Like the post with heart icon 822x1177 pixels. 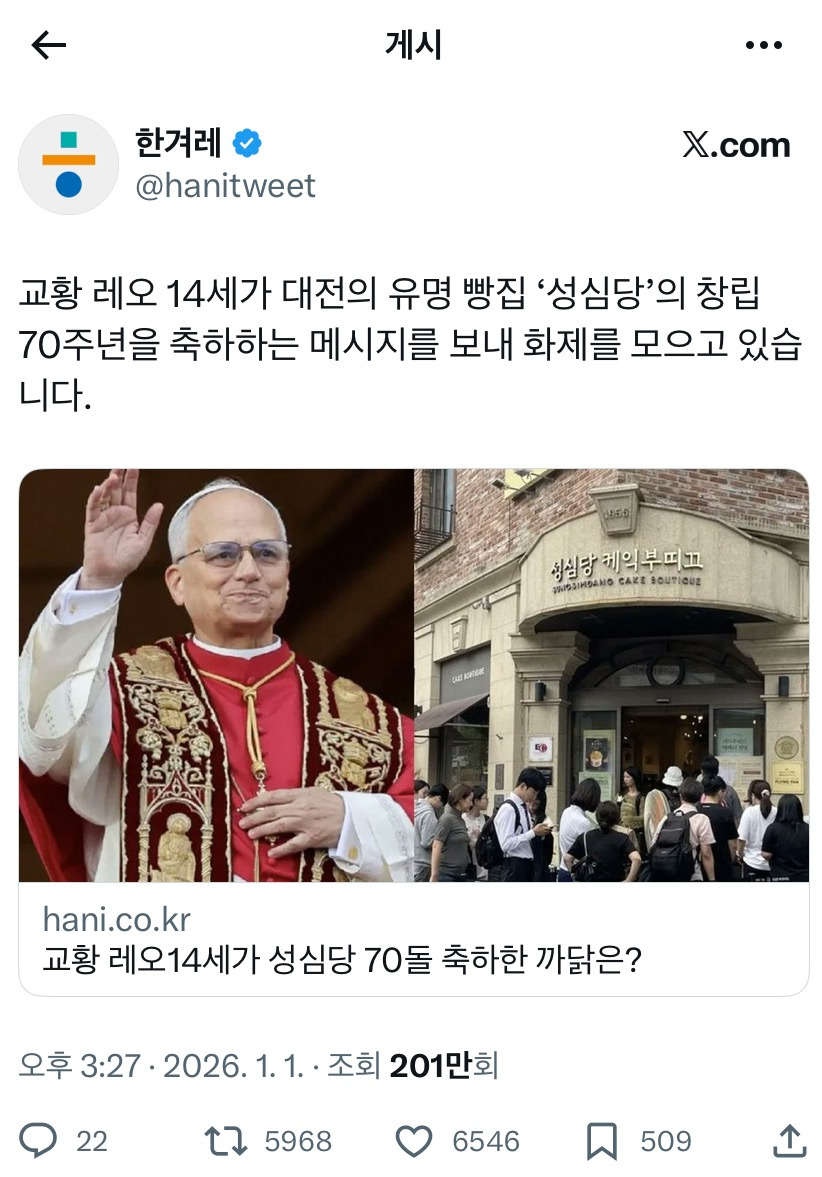(414, 1141)
